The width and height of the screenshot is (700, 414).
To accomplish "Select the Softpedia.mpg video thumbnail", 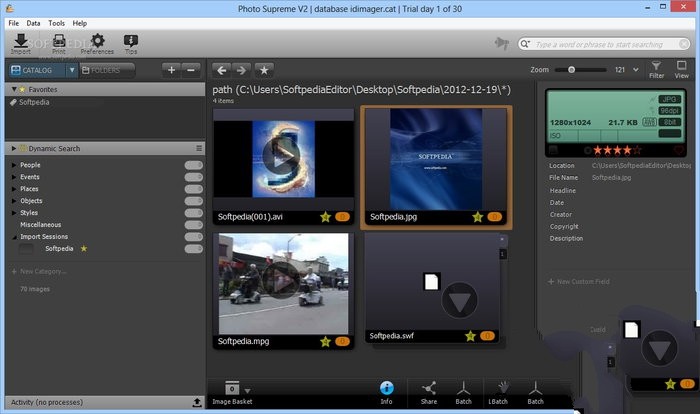I will click(283, 291).
